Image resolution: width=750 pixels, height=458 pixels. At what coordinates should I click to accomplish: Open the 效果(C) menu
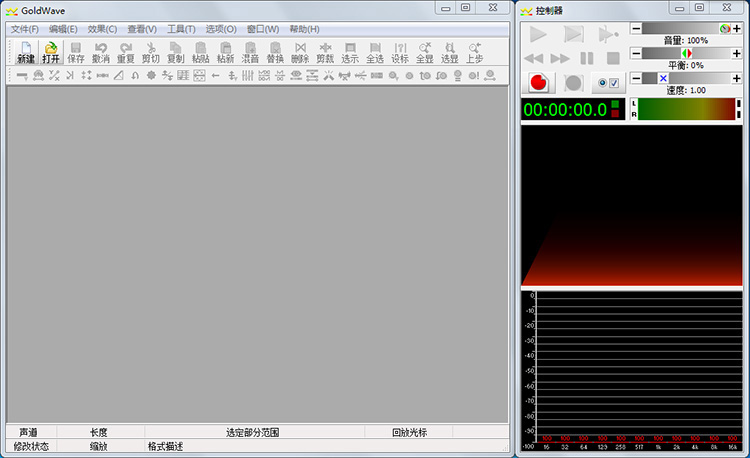pos(102,29)
